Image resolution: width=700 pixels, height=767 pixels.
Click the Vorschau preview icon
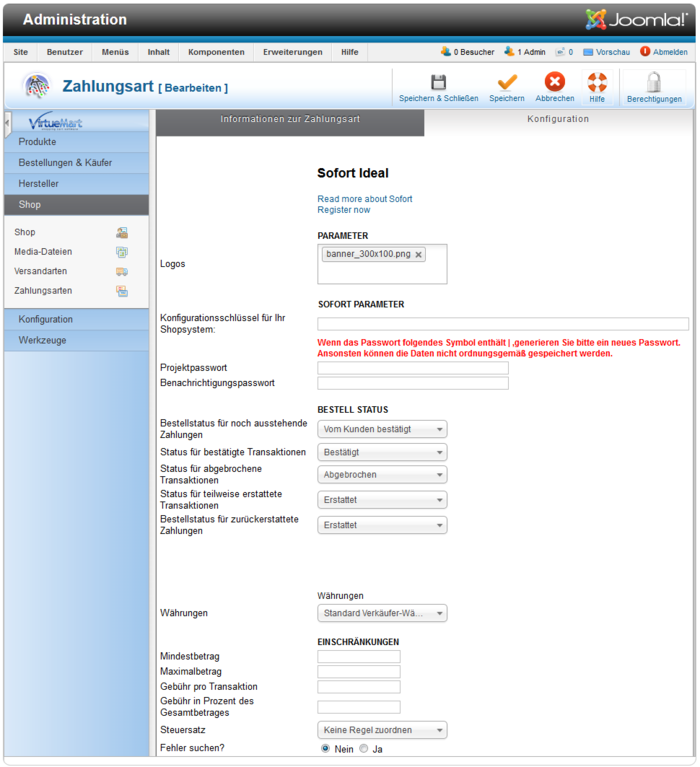(x=588, y=52)
